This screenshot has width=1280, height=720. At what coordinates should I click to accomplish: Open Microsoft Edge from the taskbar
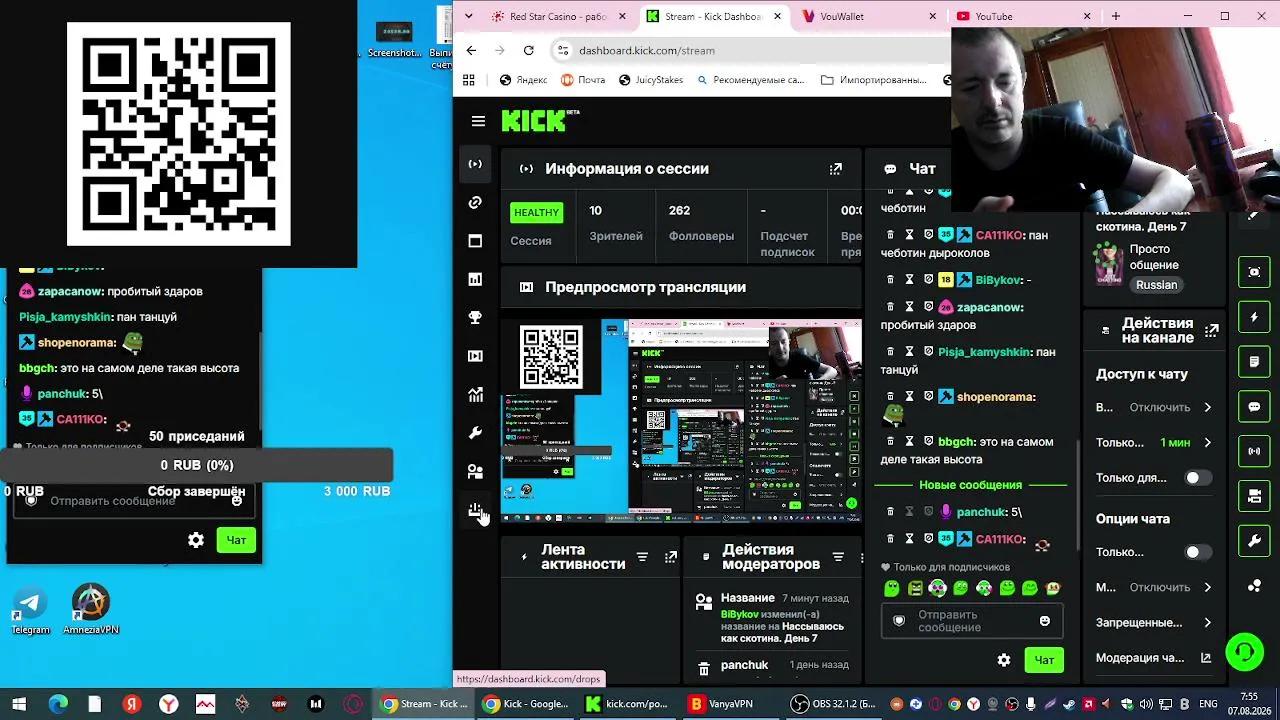tap(57, 704)
